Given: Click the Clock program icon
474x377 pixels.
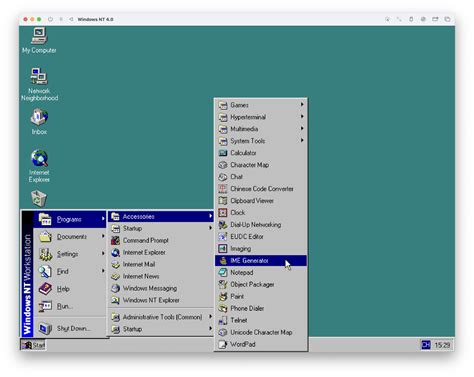Looking at the screenshot, I should [x=223, y=213].
